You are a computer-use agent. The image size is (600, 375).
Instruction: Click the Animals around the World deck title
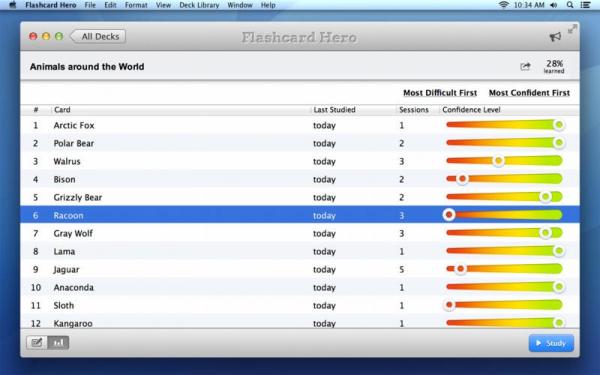87,67
